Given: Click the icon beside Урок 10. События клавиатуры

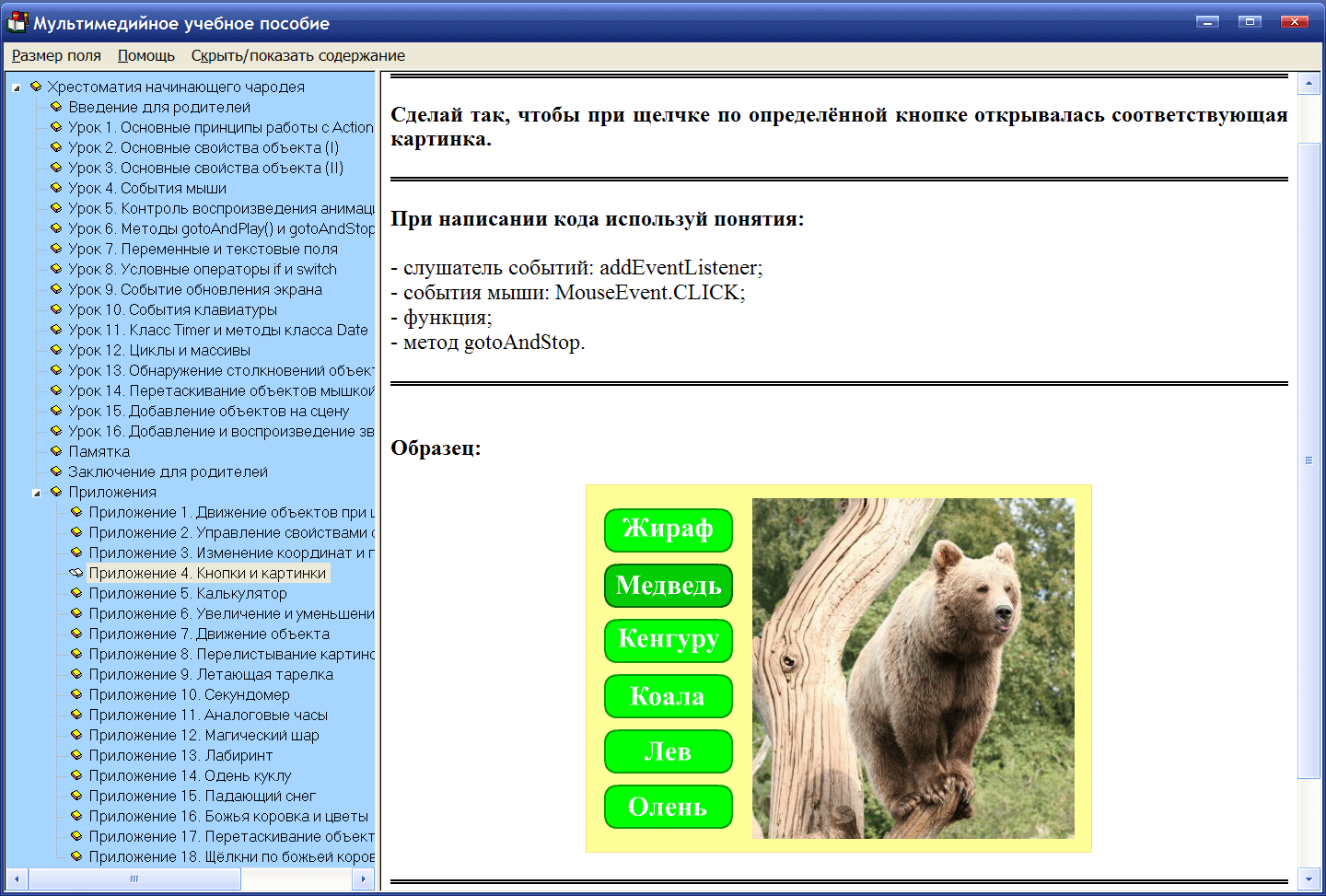Looking at the screenshot, I should (x=57, y=309).
